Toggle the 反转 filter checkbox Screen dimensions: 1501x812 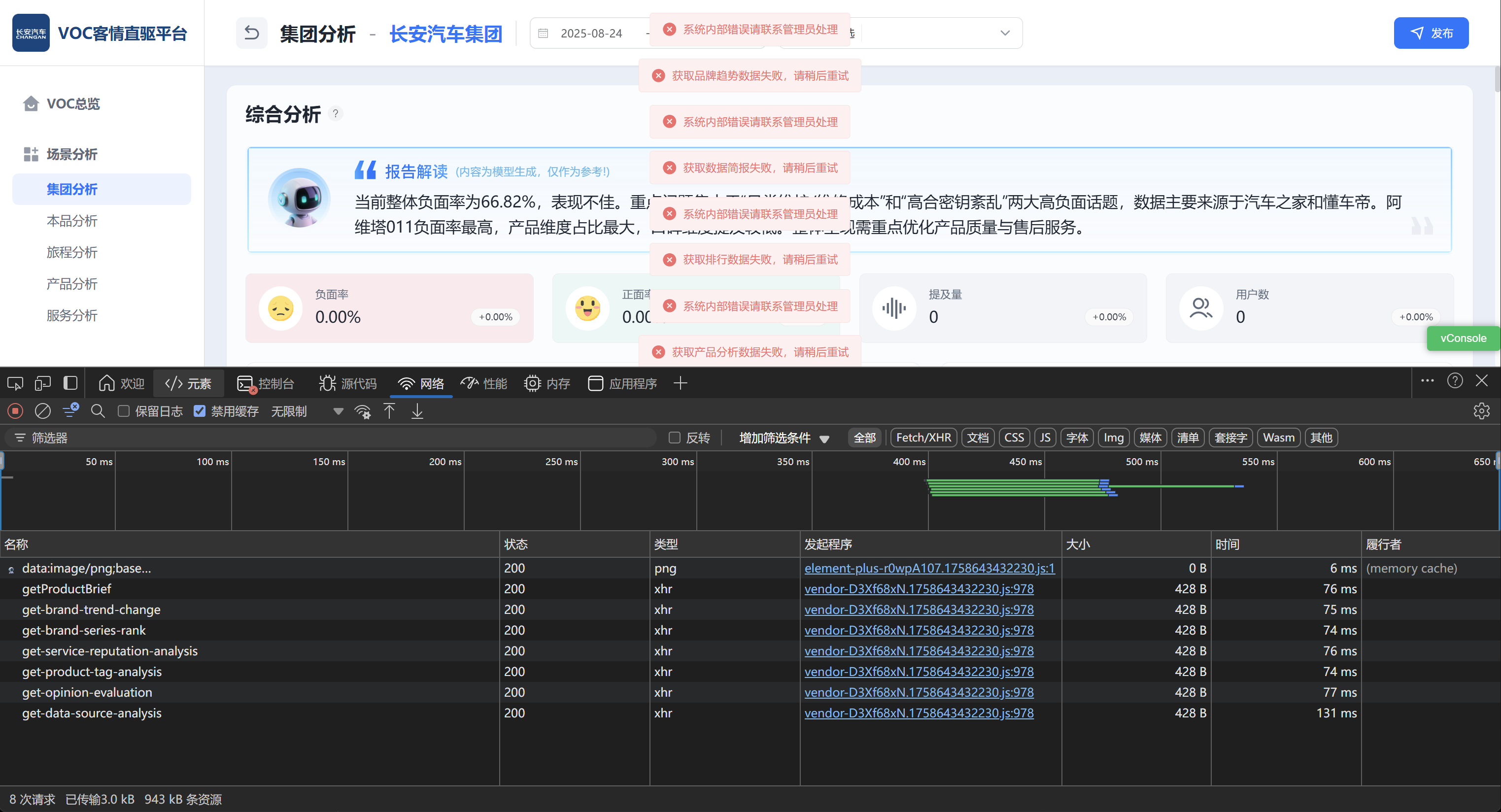point(674,438)
